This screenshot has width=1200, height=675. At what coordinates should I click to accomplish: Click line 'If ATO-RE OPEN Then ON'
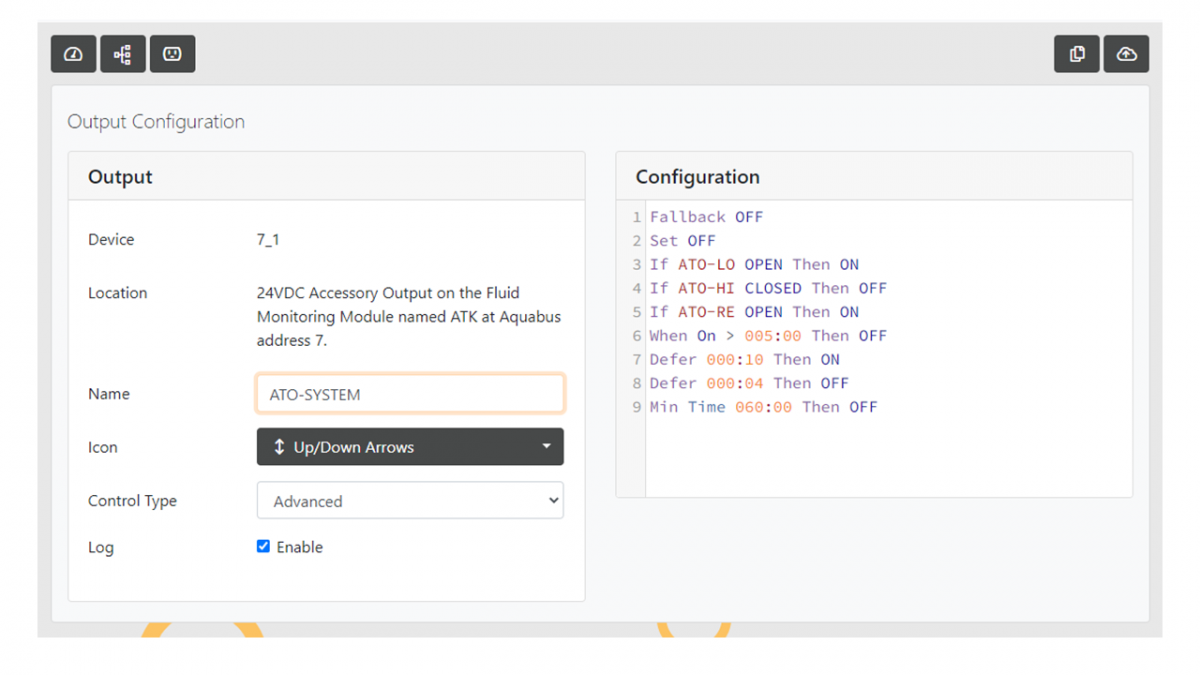pos(754,312)
